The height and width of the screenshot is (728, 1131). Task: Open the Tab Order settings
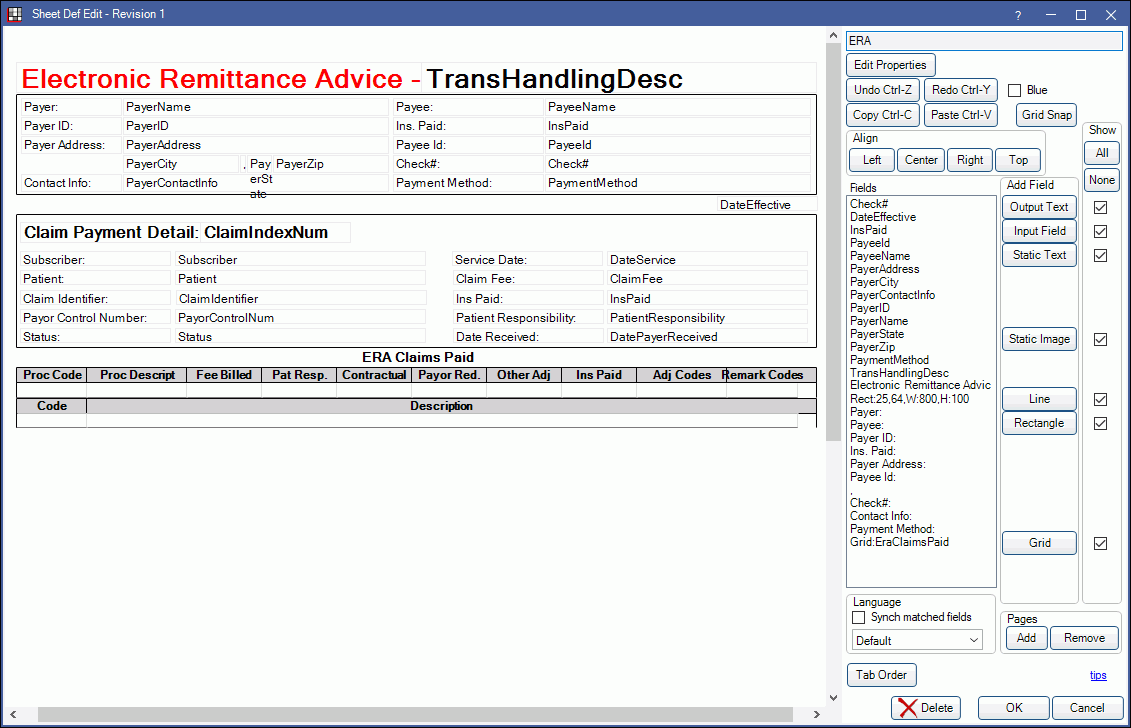[x=882, y=675]
